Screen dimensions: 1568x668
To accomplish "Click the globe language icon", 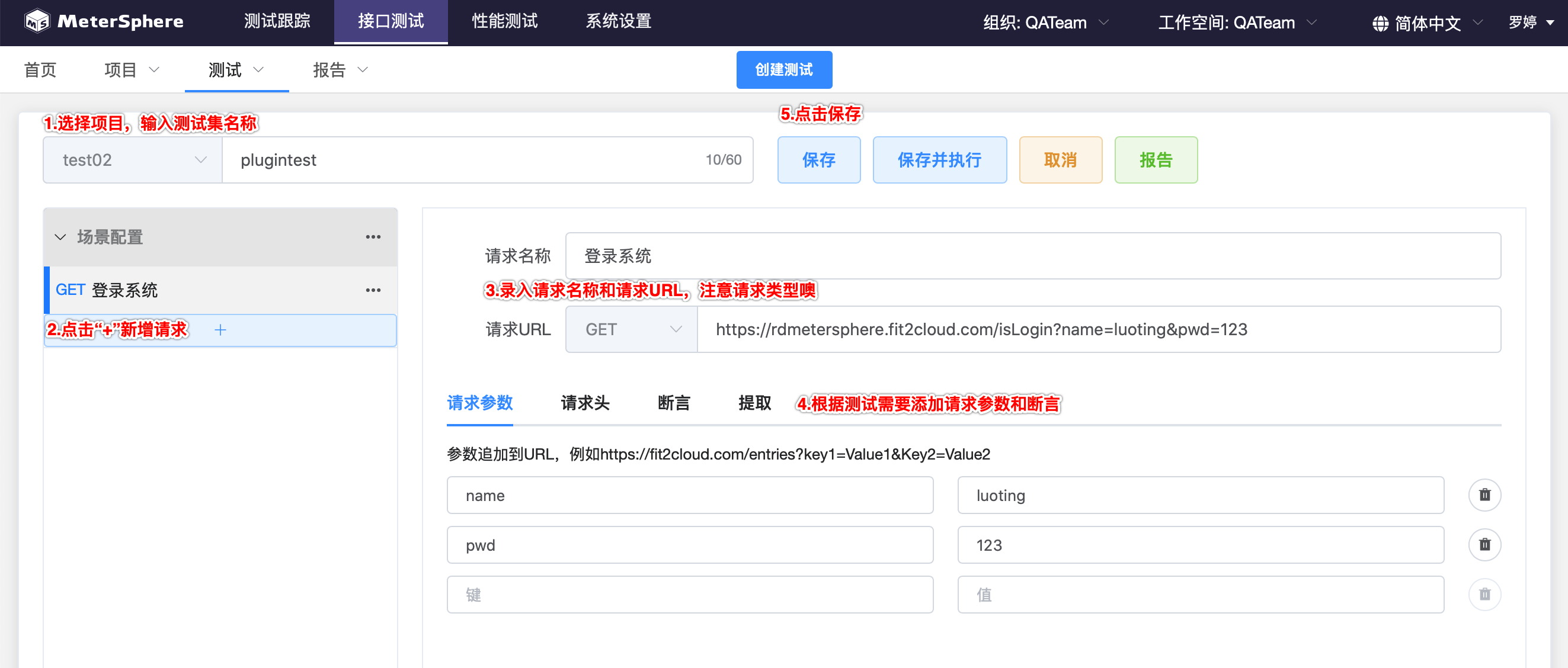I will pyautogui.click(x=1381, y=23).
